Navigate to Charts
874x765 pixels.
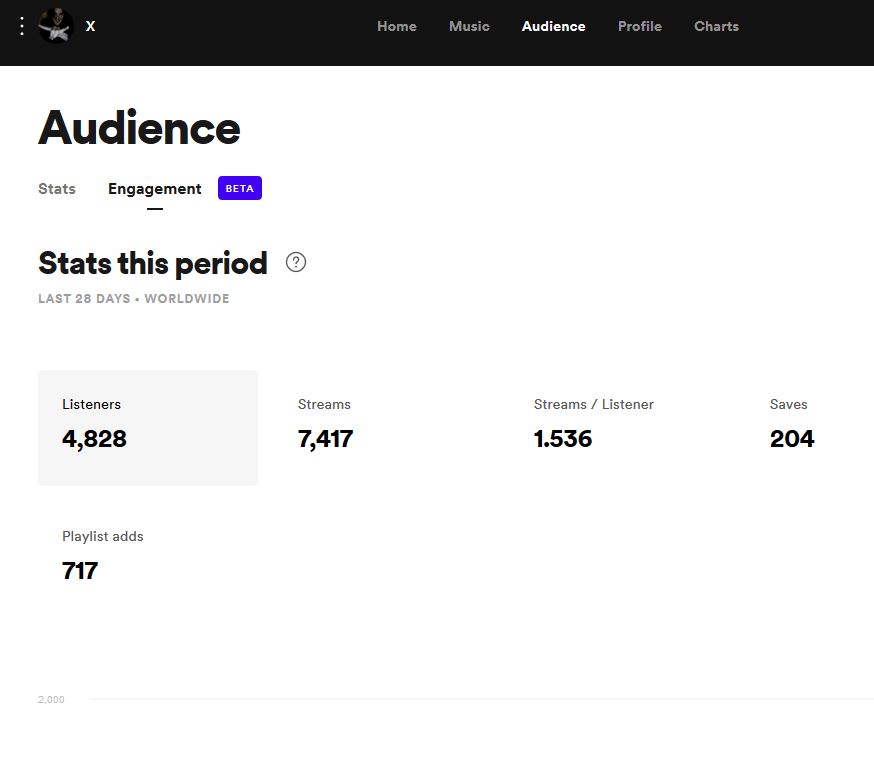pyautogui.click(x=716, y=26)
